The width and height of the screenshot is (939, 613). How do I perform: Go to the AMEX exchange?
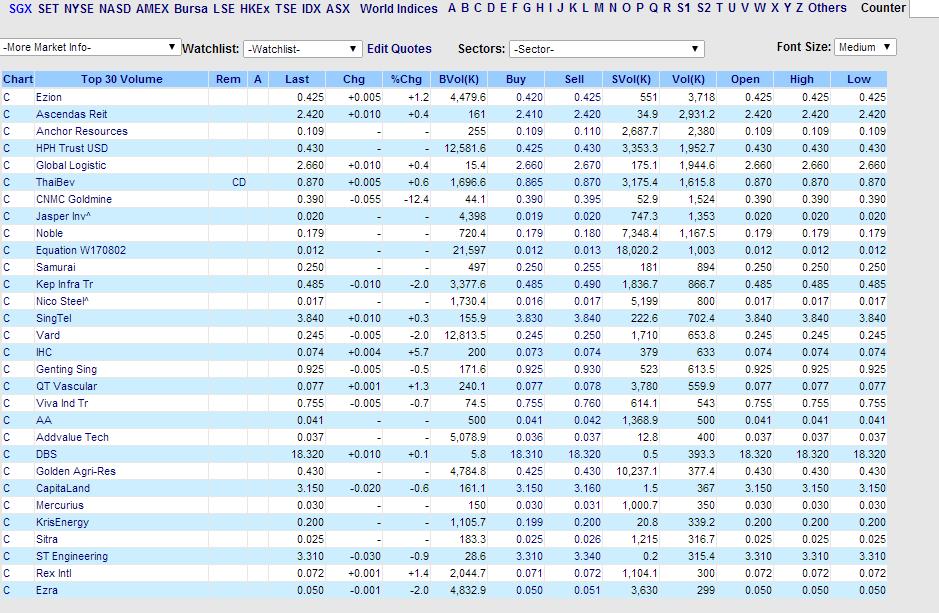pyautogui.click(x=152, y=8)
